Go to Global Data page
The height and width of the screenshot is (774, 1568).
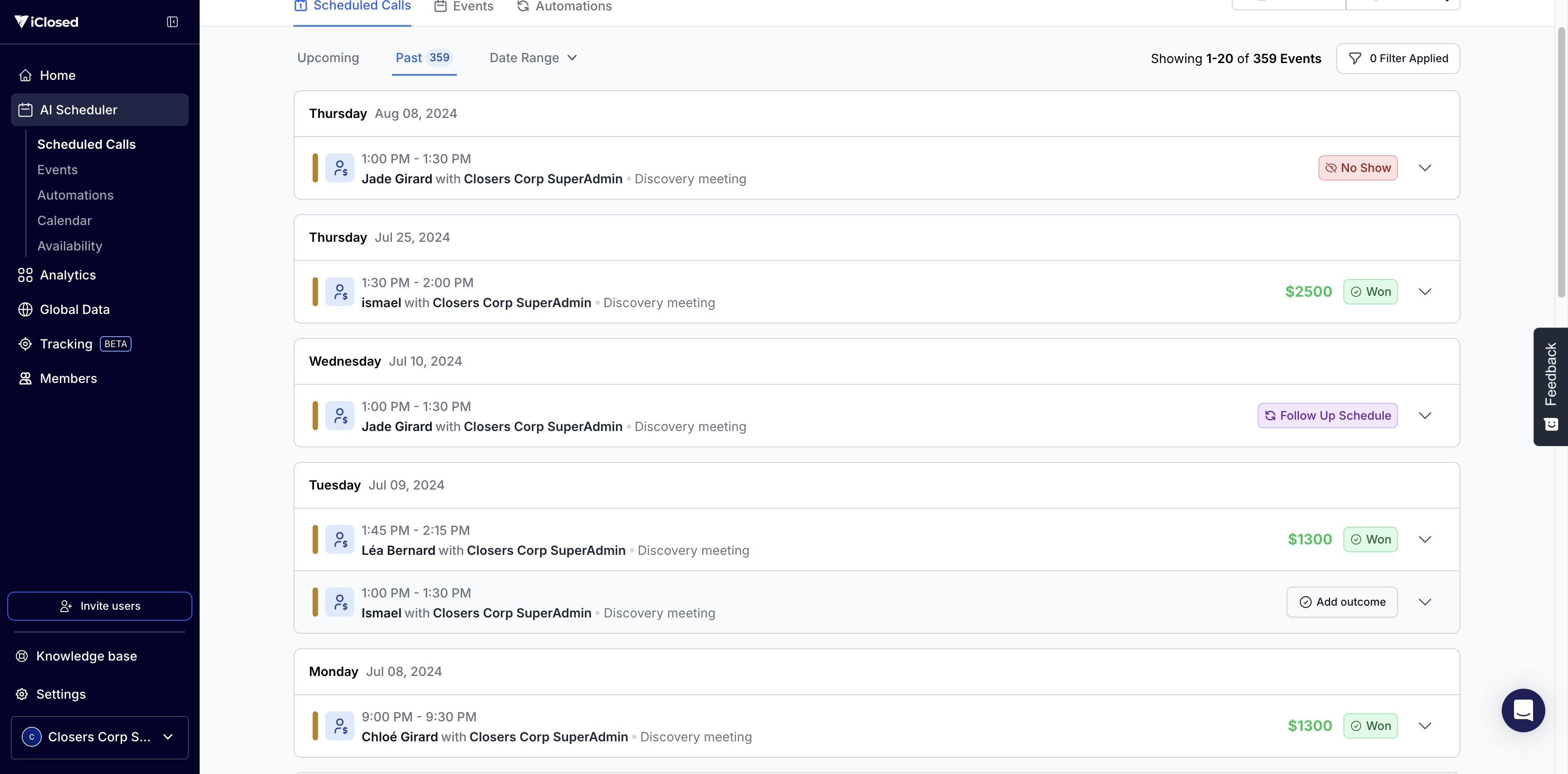point(74,310)
